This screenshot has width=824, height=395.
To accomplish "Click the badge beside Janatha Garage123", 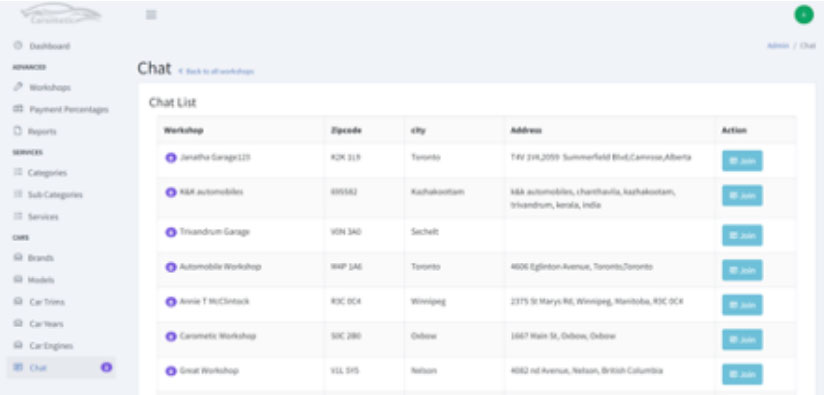I will click(171, 158).
